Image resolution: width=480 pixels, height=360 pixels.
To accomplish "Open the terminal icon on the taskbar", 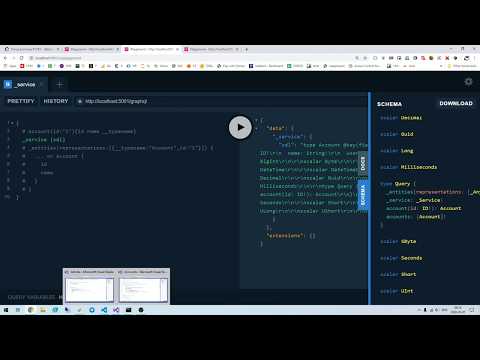I will pyautogui.click(x=128, y=310).
